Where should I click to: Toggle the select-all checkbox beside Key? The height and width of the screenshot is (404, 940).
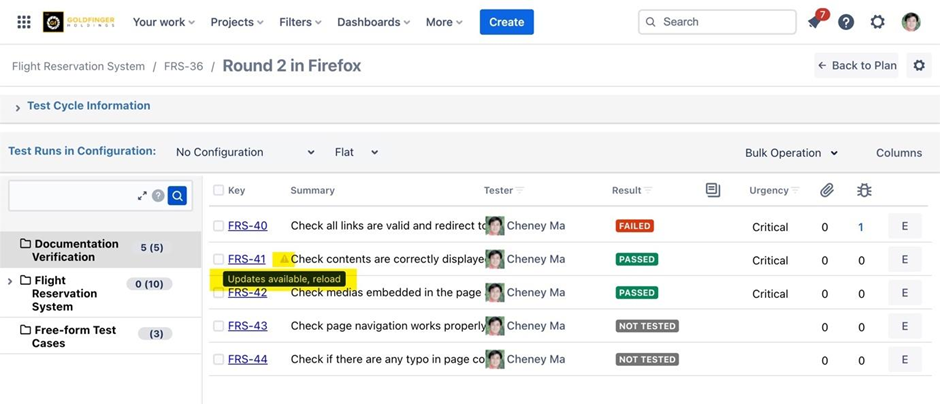[x=218, y=190]
